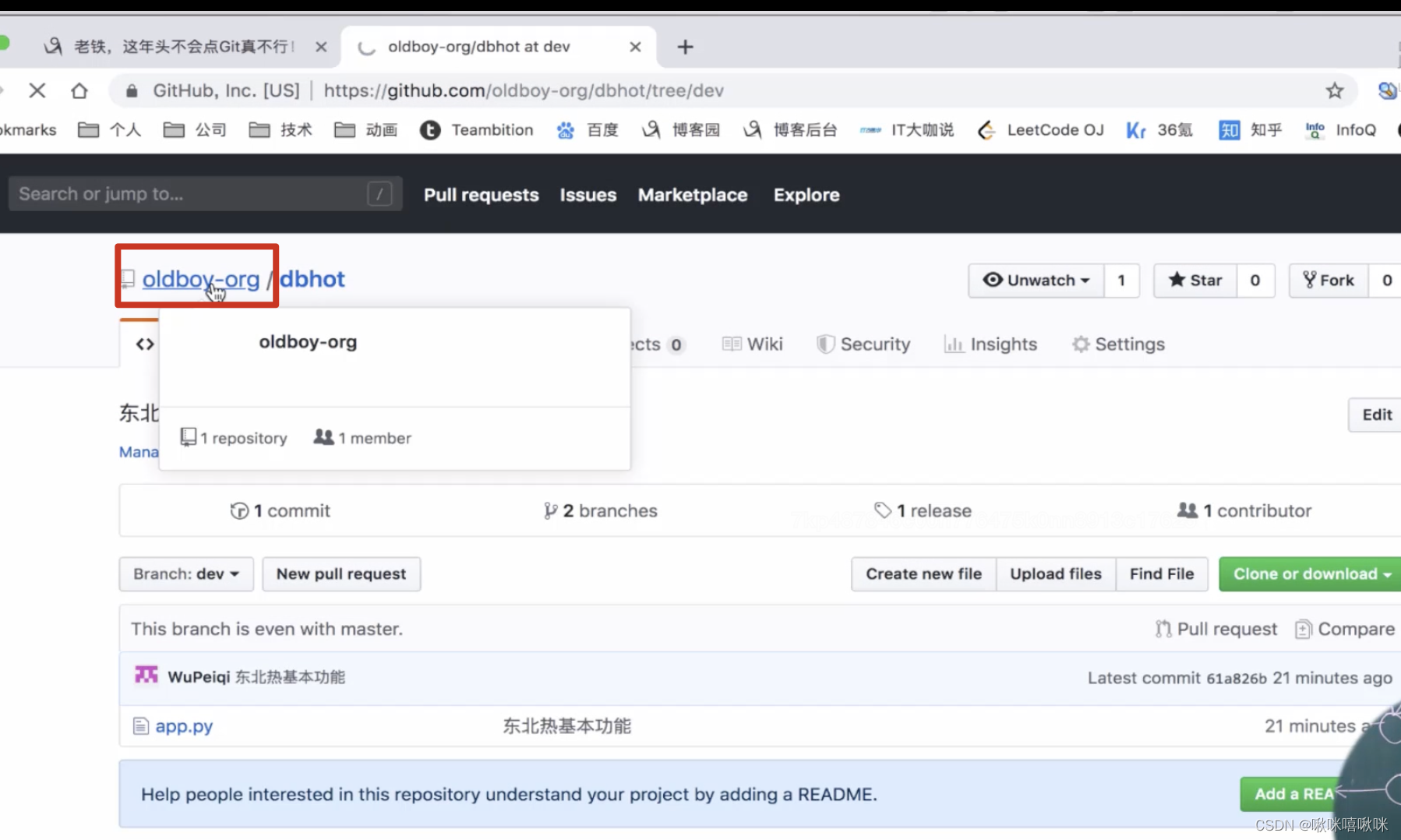This screenshot has width=1401, height=840.
Task: Bookmark this page with the star icon
Action: click(1335, 91)
